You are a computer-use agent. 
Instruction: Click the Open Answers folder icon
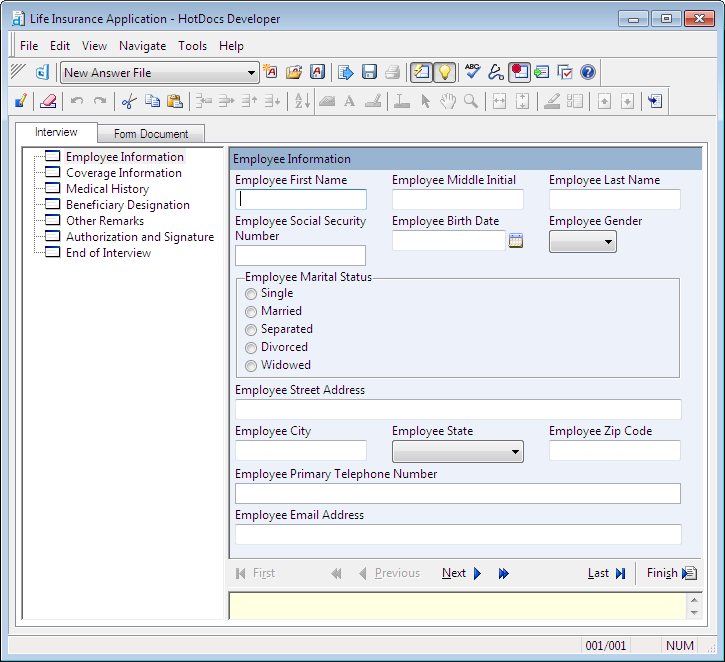click(x=294, y=72)
